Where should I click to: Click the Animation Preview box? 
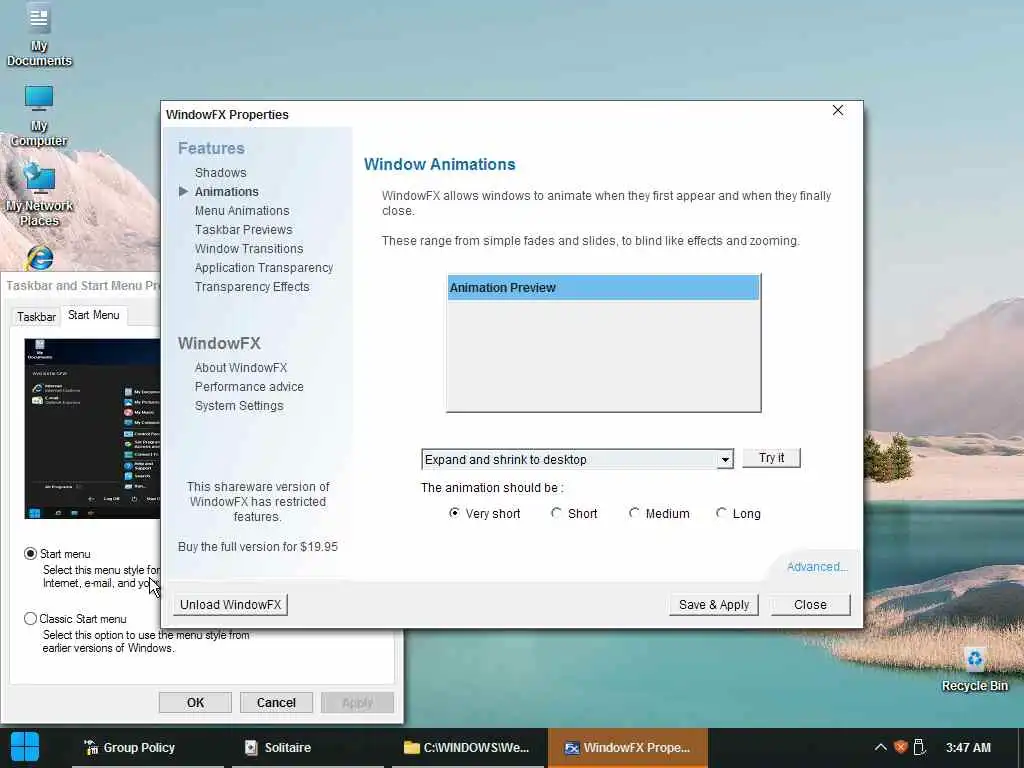point(603,343)
